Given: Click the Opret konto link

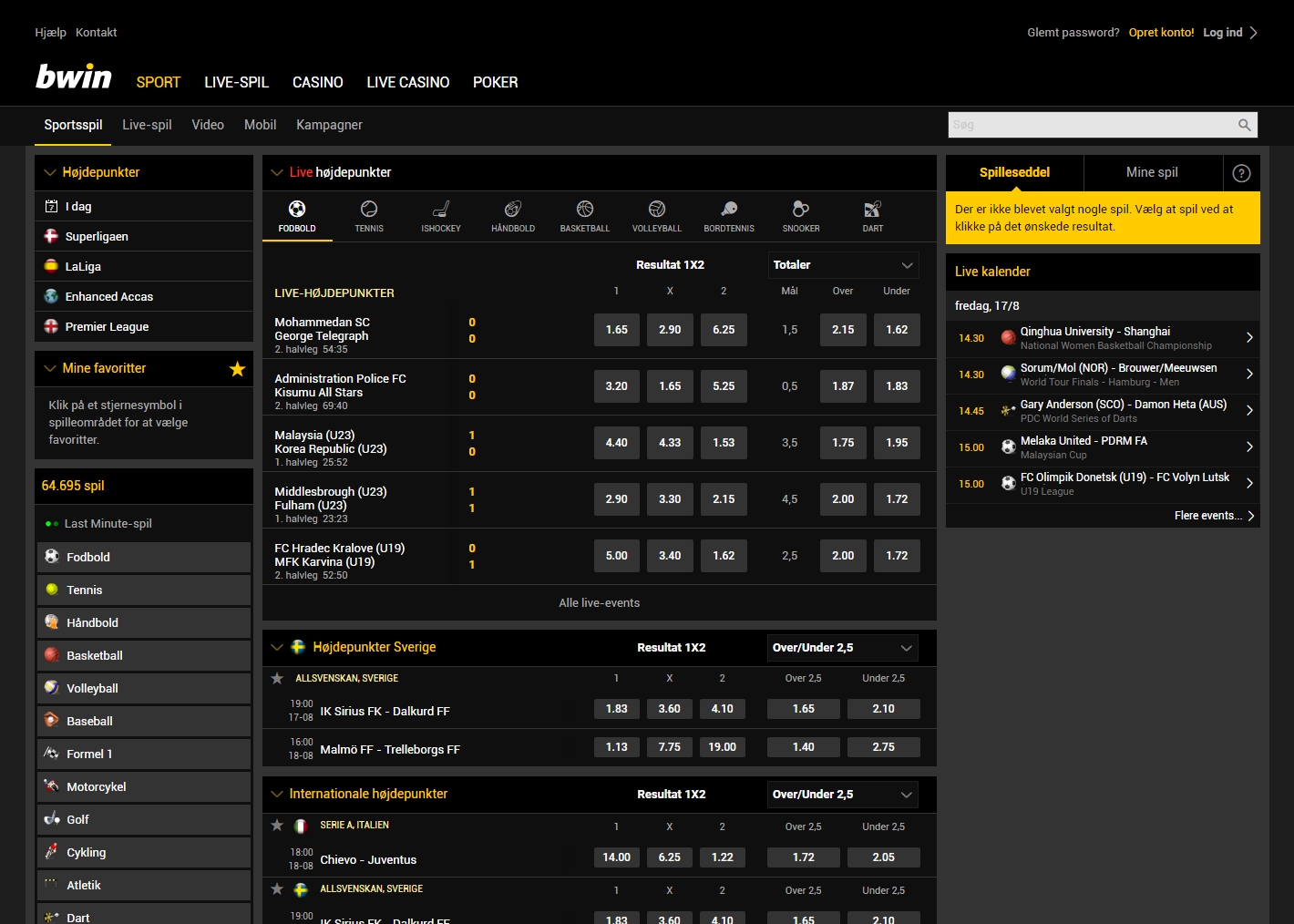Looking at the screenshot, I should 1161,32.
